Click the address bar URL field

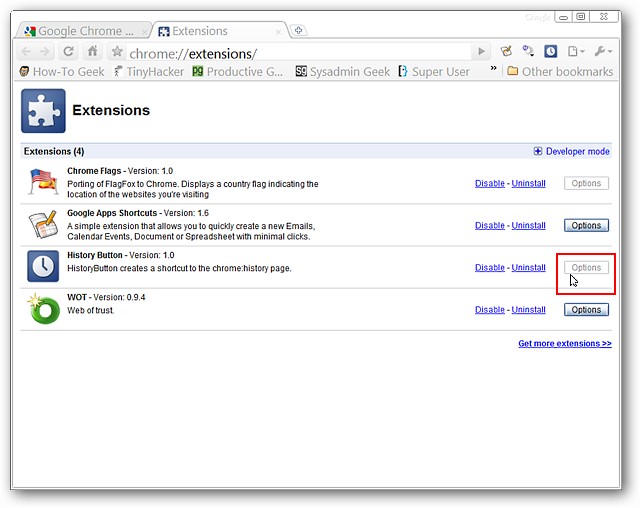(x=299, y=53)
